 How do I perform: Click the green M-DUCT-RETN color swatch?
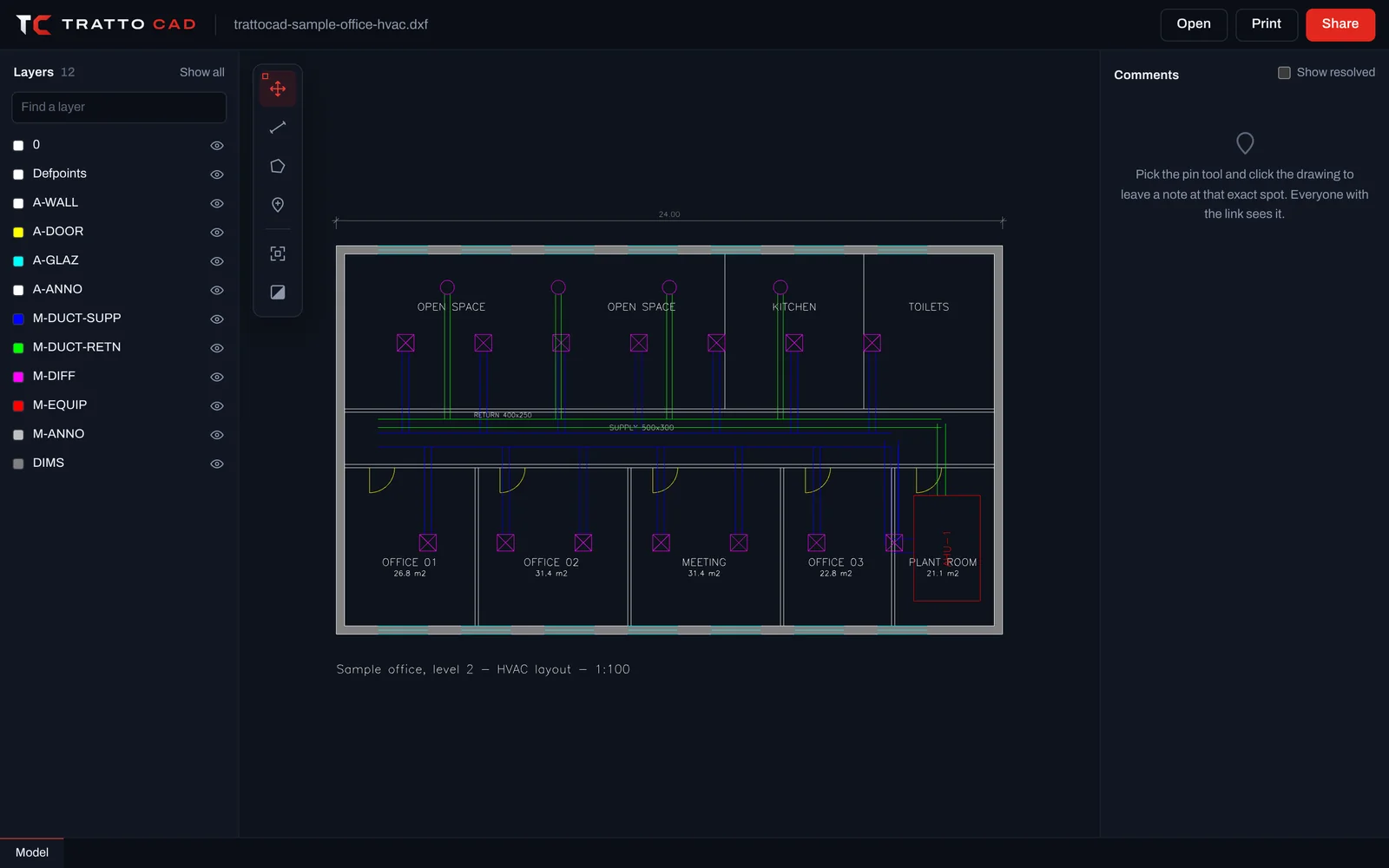click(x=18, y=348)
